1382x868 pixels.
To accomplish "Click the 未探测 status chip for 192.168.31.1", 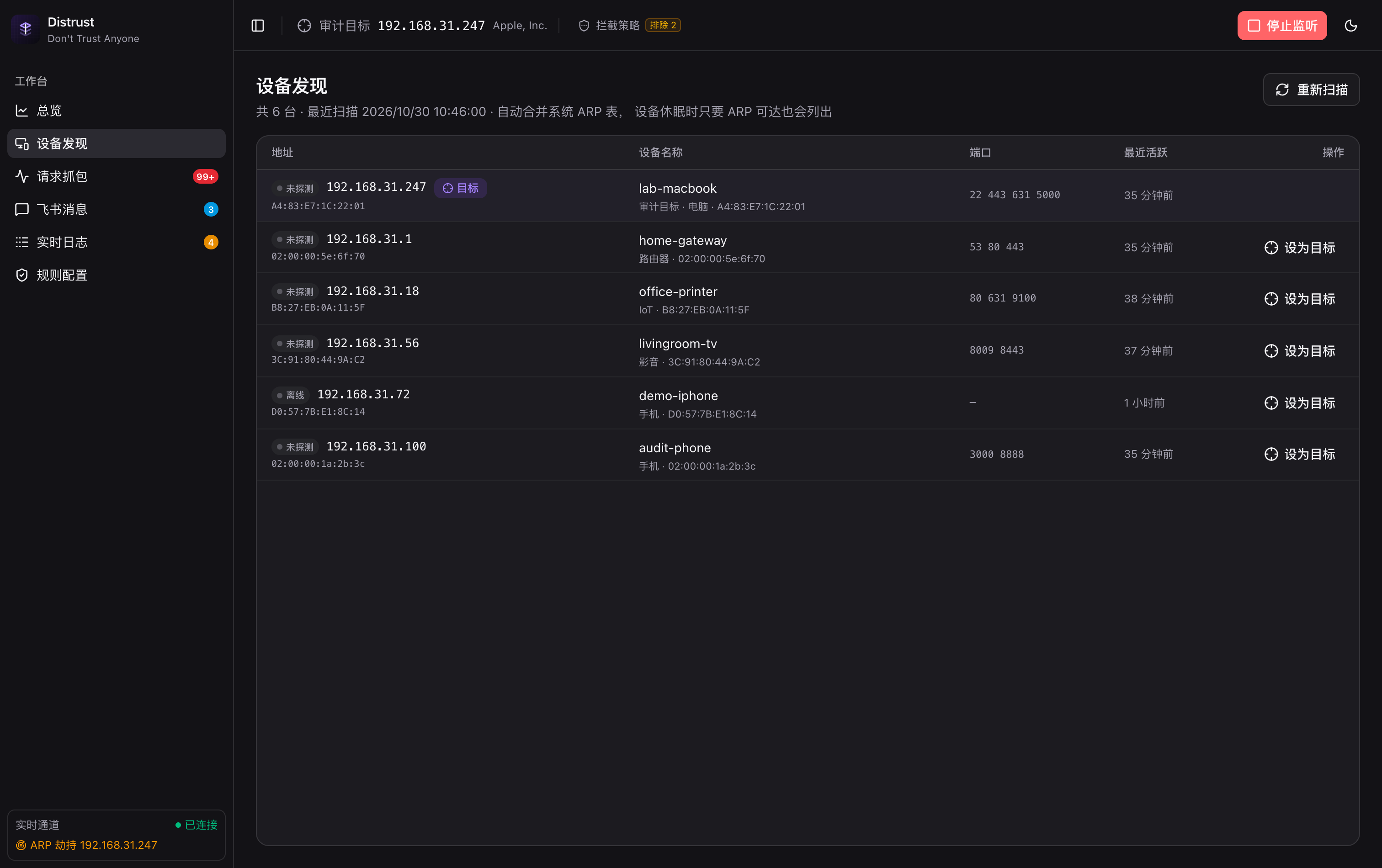I will [295, 240].
